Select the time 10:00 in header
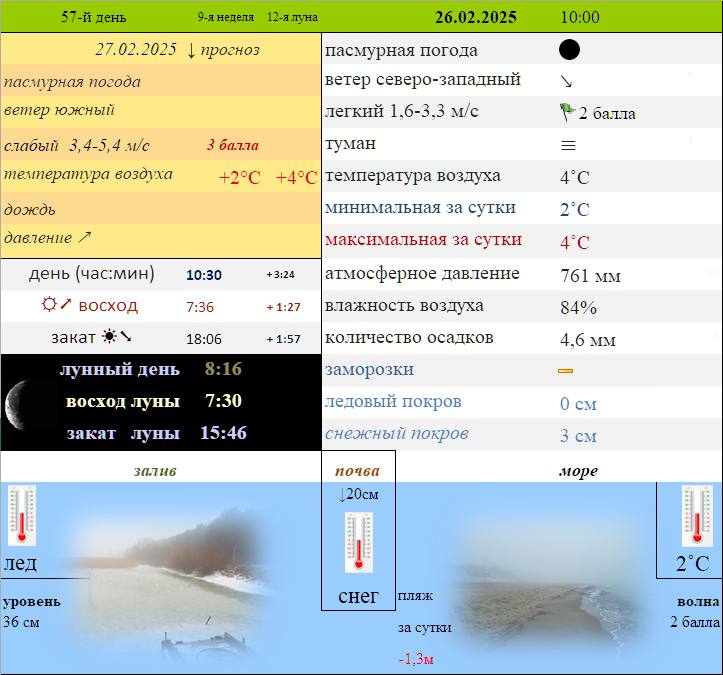 click(x=580, y=17)
